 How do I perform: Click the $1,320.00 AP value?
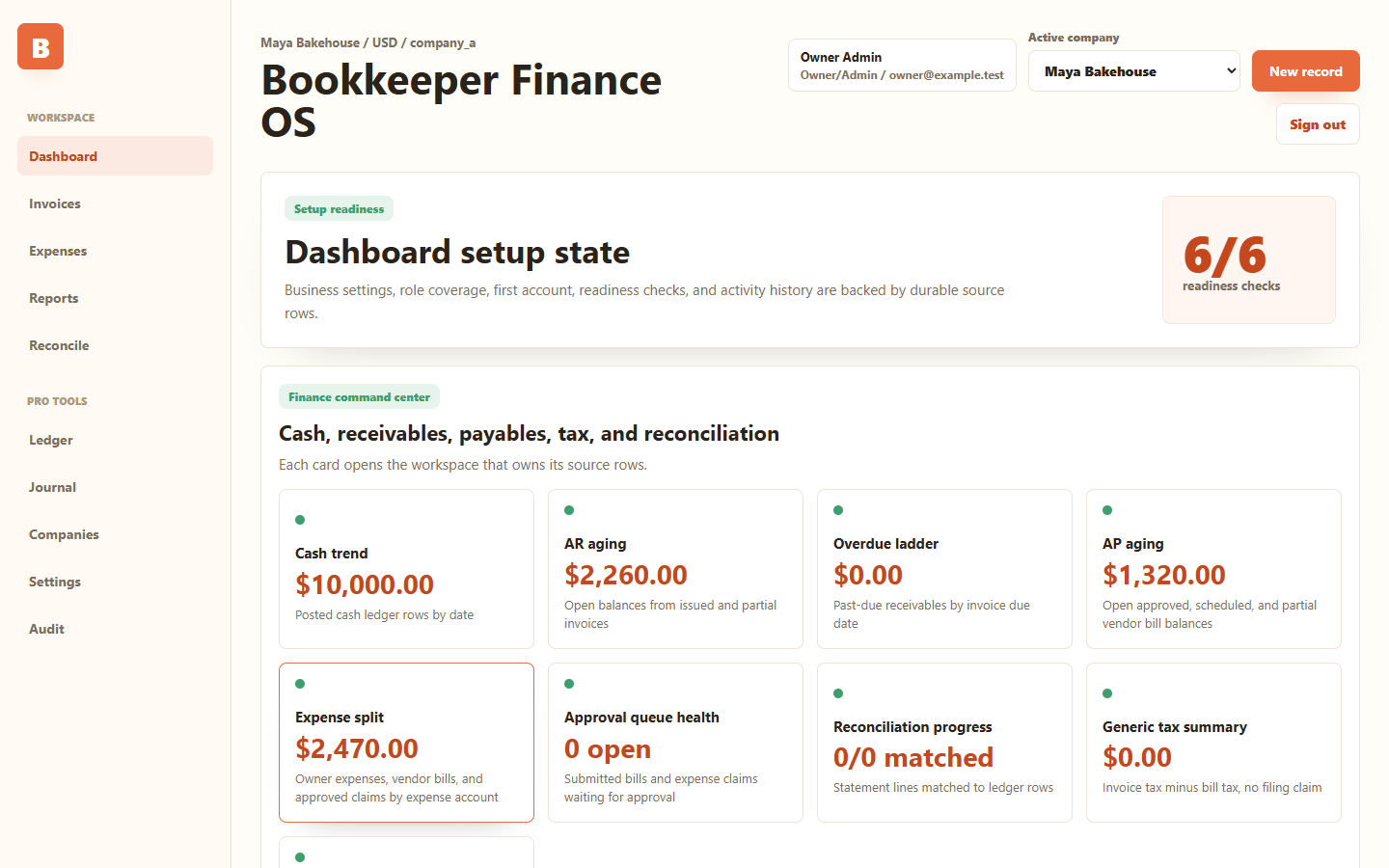pyautogui.click(x=1164, y=575)
